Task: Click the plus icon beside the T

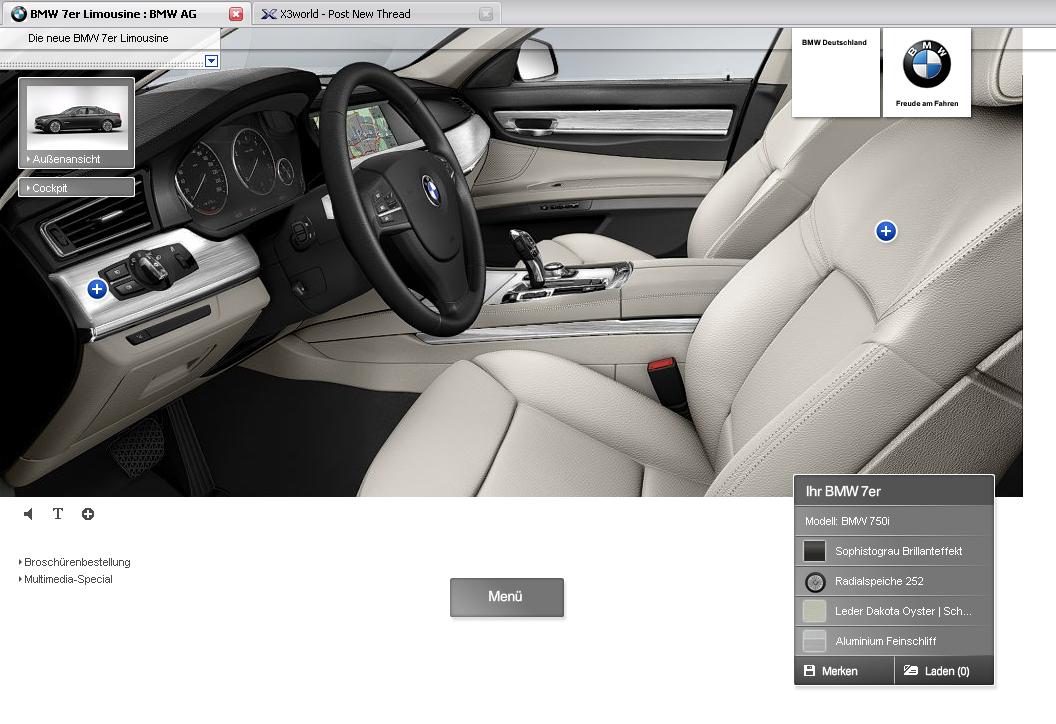Action: [88, 514]
